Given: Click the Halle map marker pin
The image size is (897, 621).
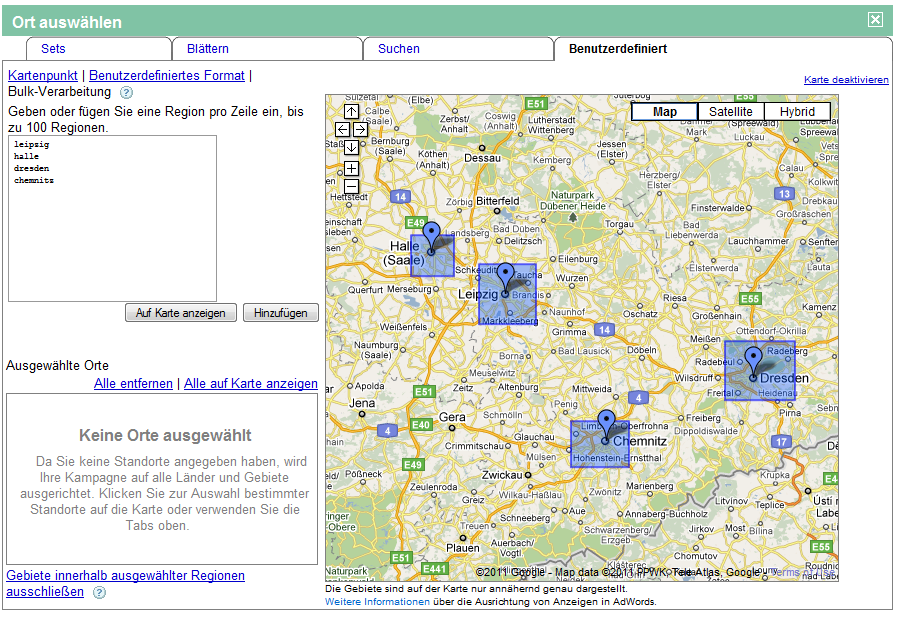Looking at the screenshot, I should coord(431,236).
